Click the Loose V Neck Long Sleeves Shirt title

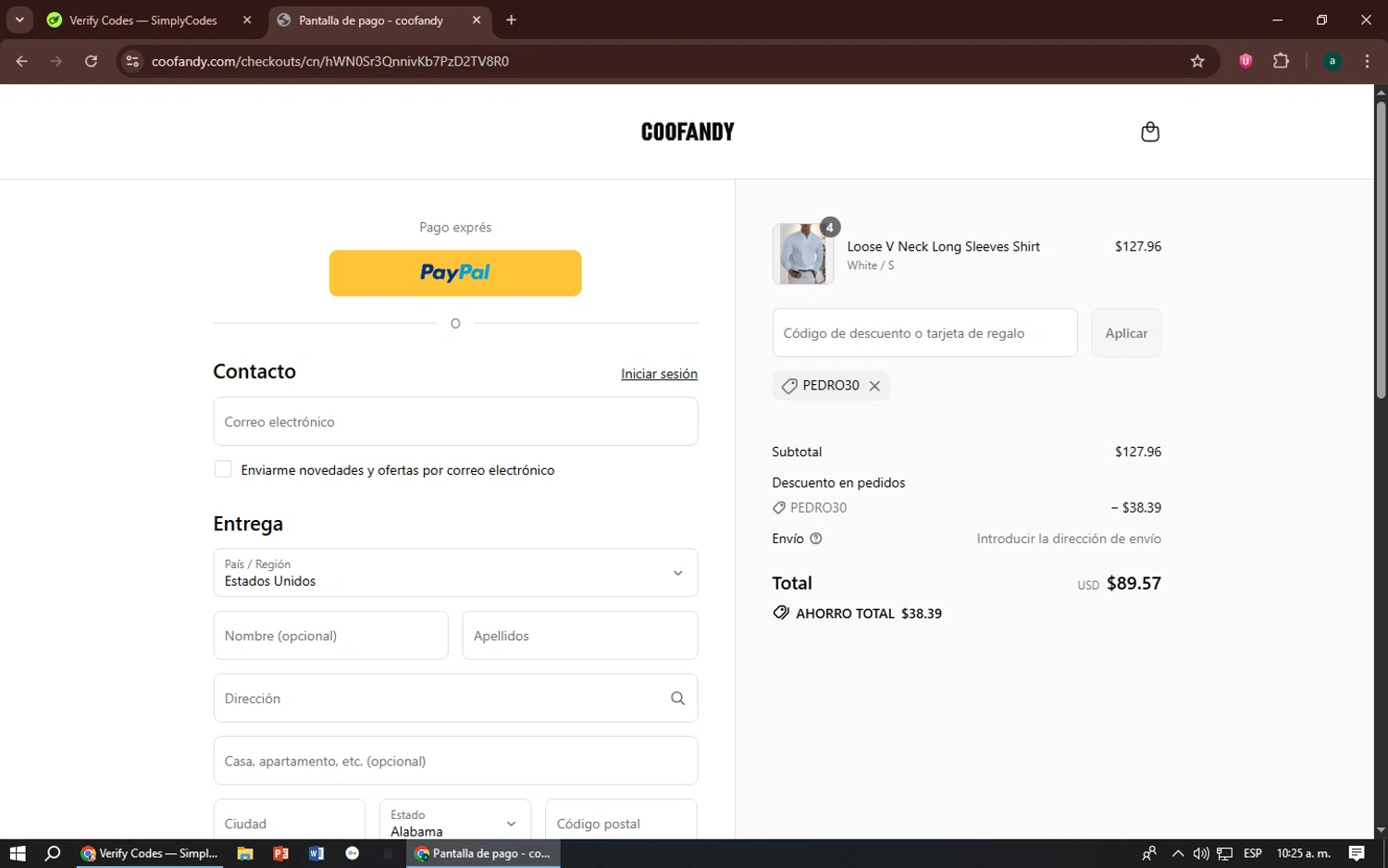pyautogui.click(x=943, y=246)
